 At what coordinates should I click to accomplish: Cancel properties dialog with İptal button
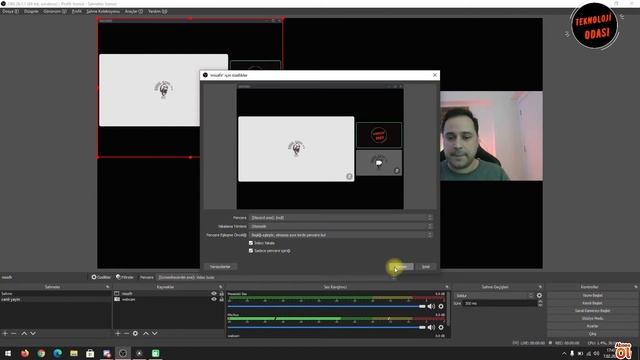(x=426, y=267)
